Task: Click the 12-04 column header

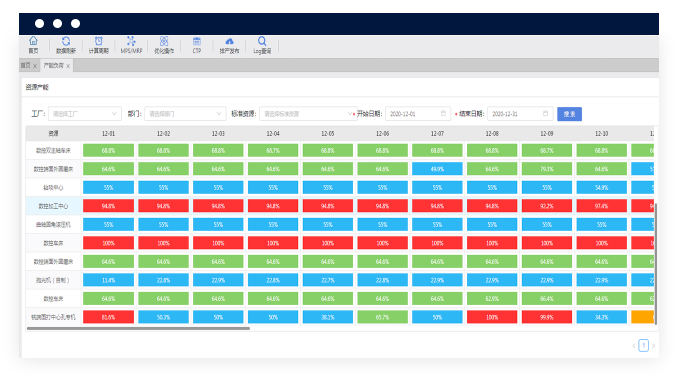Action: (x=273, y=134)
